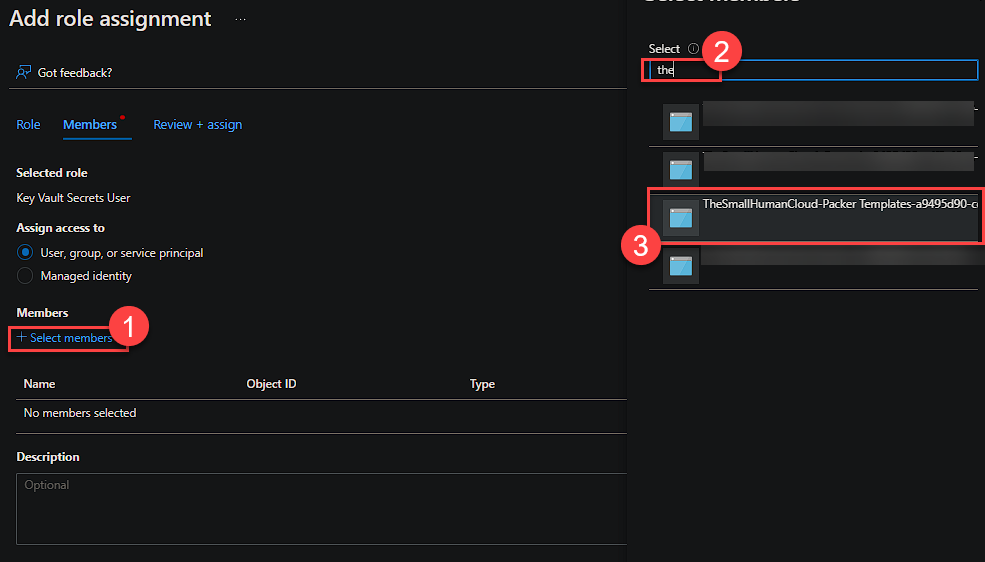Open the ellipsis more options menu
The width and height of the screenshot is (985, 562).
(x=240, y=19)
